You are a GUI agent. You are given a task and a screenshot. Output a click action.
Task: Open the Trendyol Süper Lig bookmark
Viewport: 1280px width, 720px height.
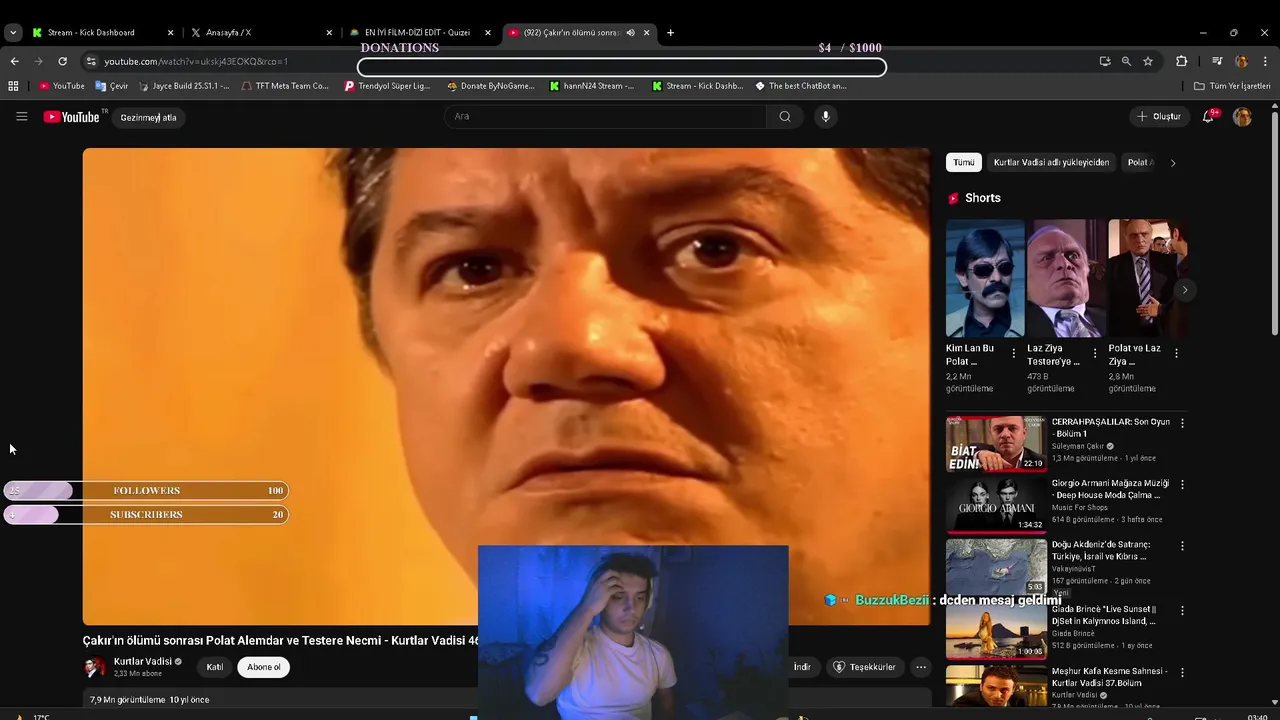click(387, 86)
